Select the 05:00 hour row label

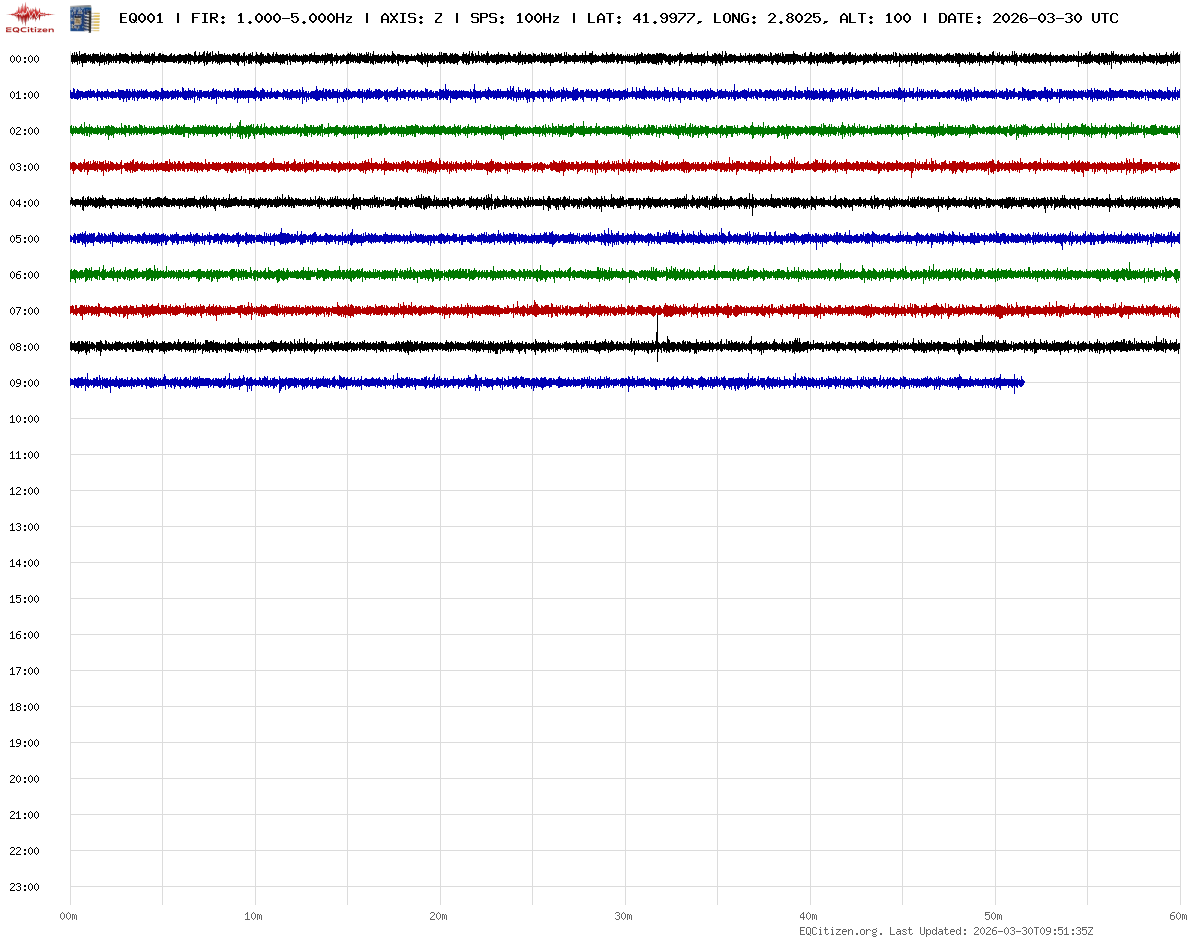click(24, 239)
